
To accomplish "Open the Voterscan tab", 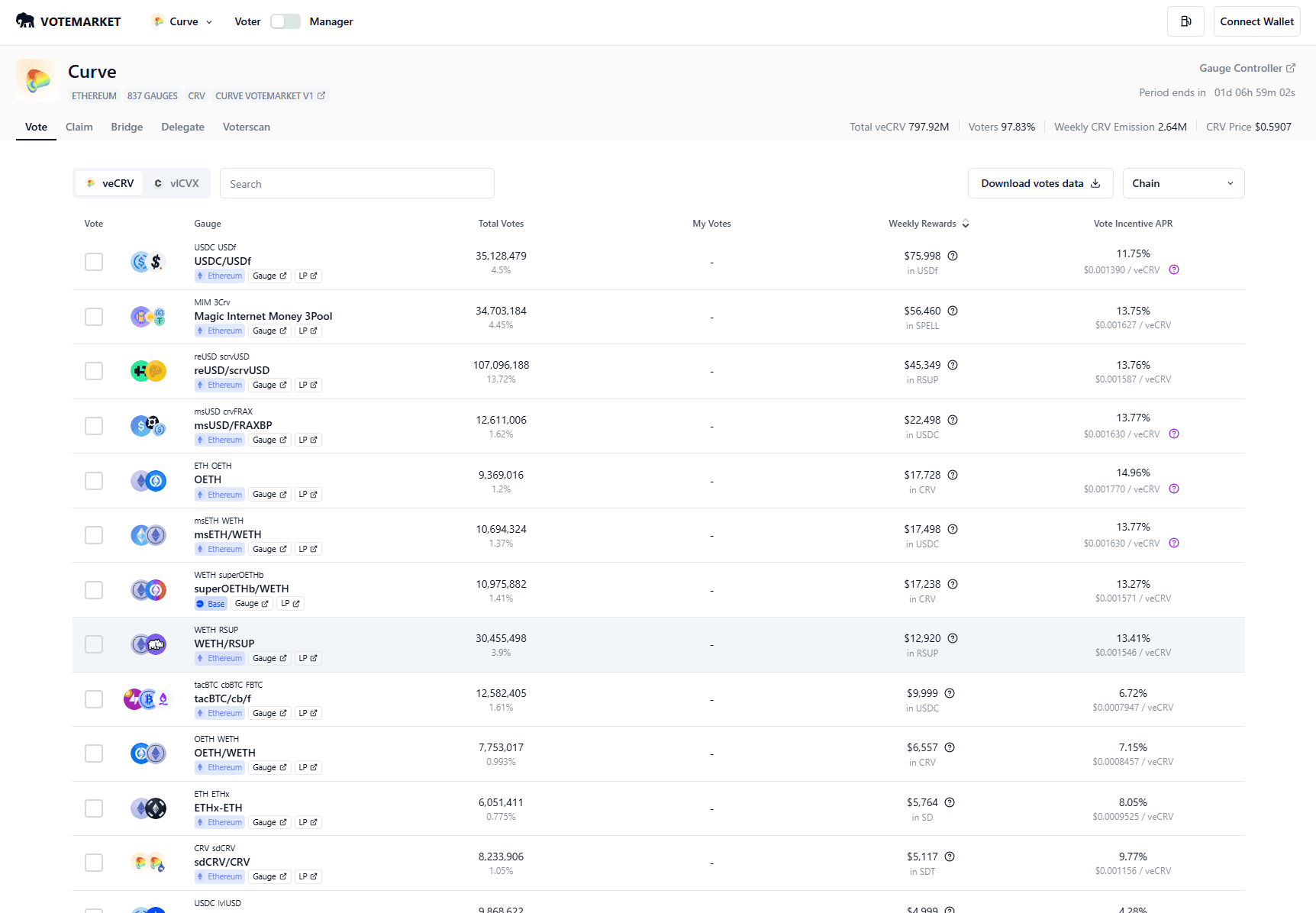I will 247,127.
